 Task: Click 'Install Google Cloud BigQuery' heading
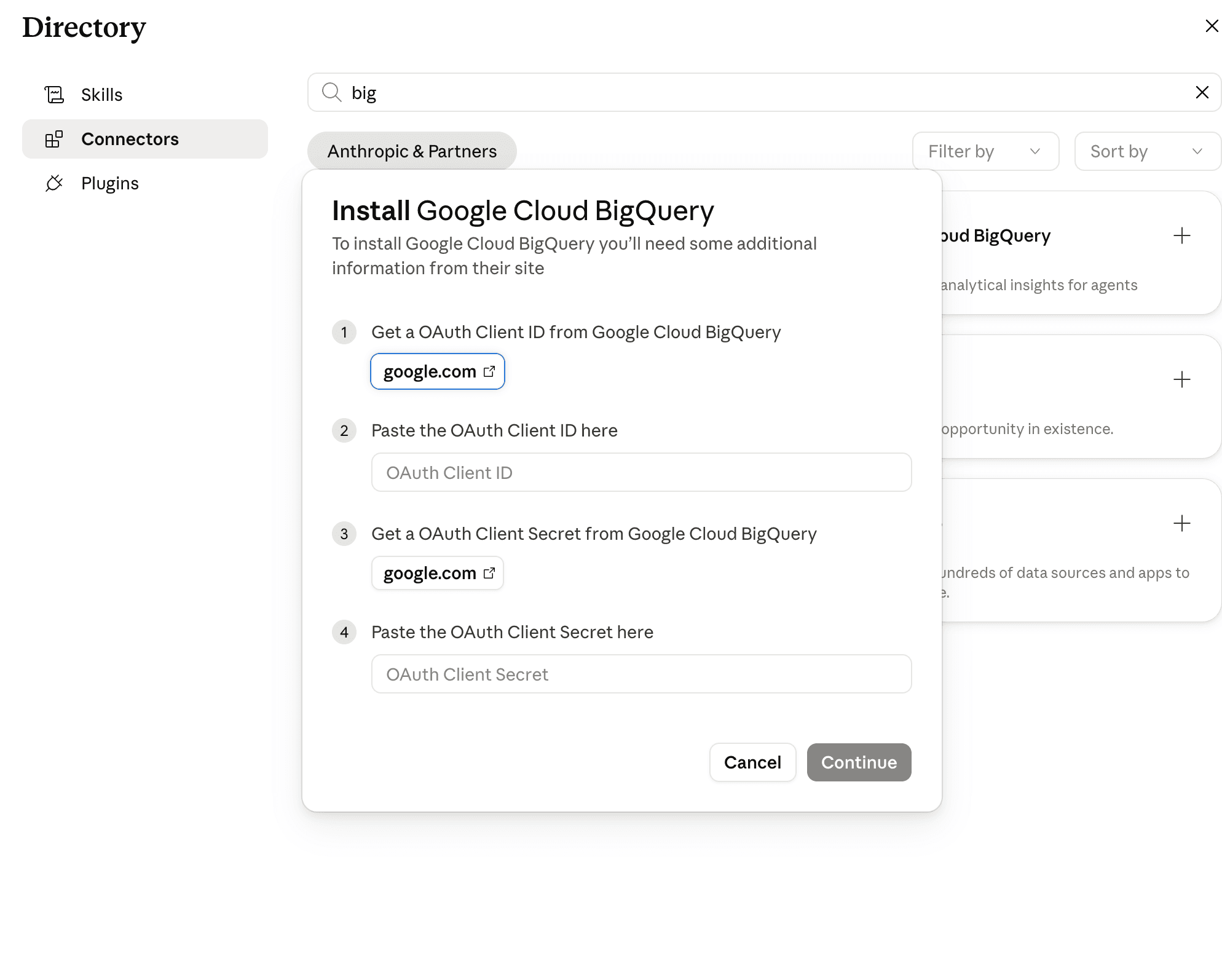(x=523, y=211)
